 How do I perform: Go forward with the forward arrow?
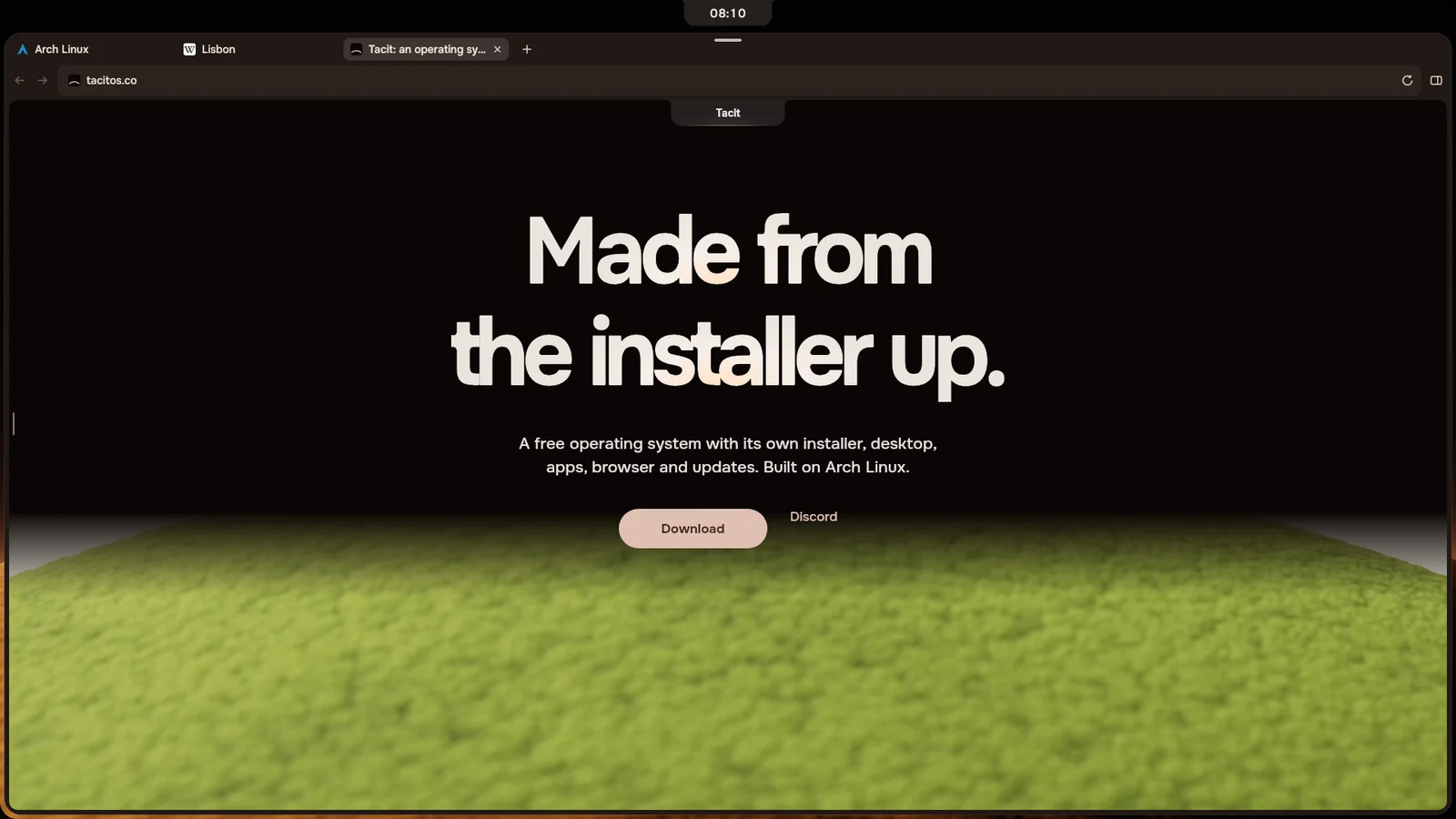[x=42, y=80]
